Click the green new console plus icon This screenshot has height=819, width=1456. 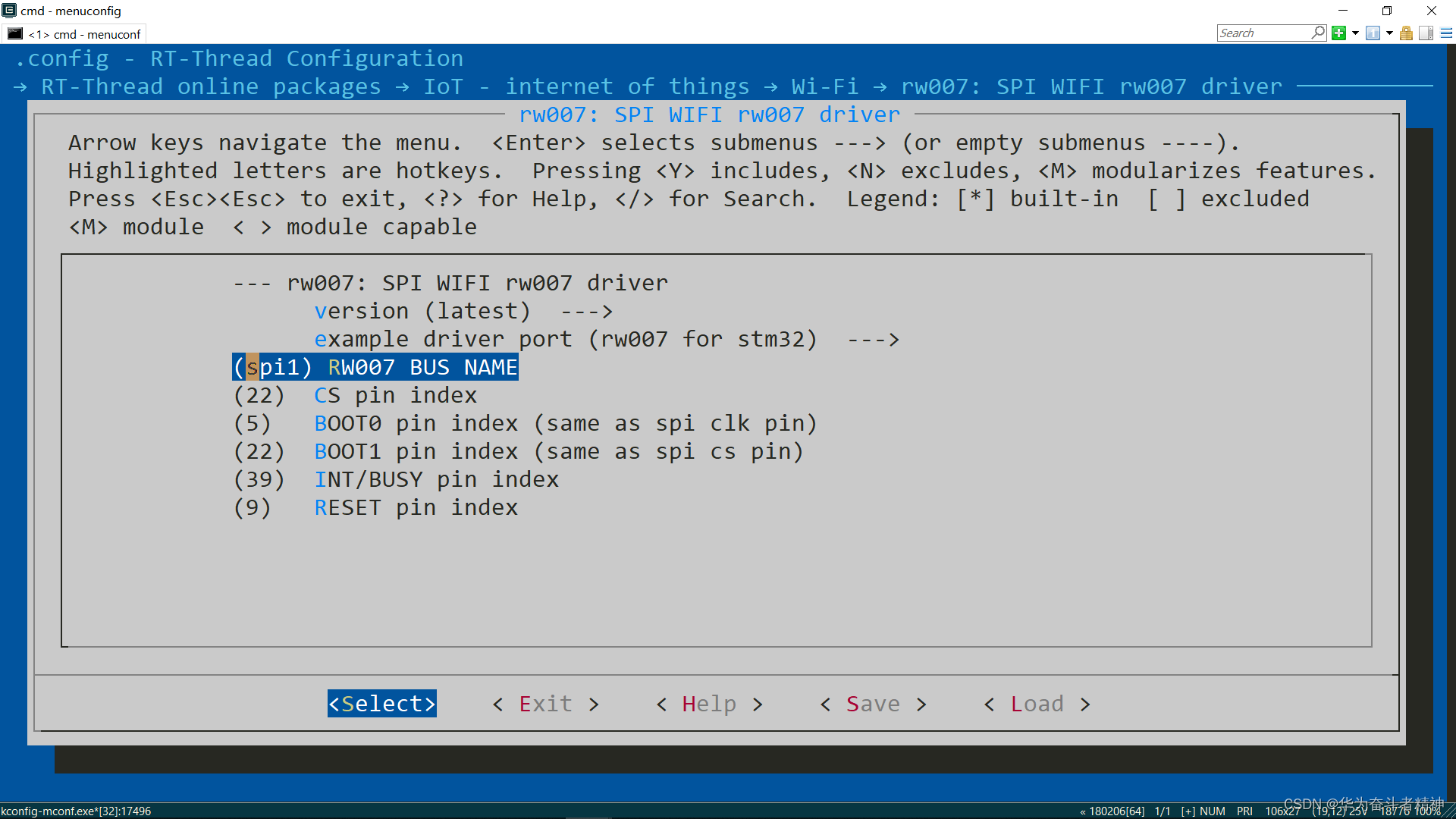pos(1338,33)
